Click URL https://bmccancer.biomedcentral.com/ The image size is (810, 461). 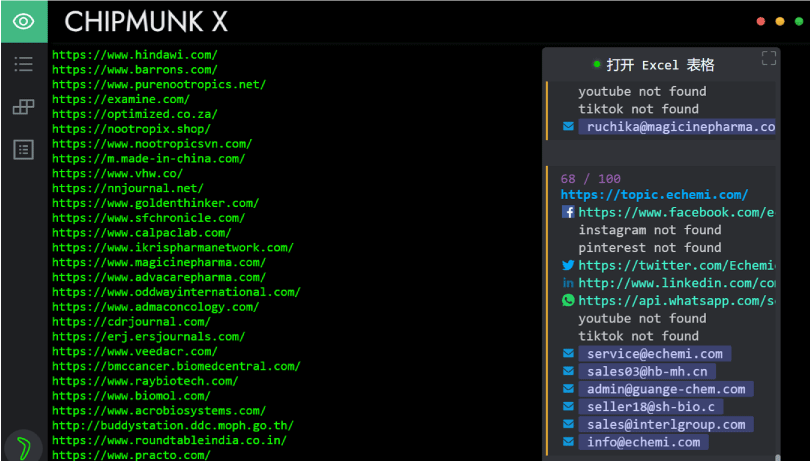click(176, 366)
